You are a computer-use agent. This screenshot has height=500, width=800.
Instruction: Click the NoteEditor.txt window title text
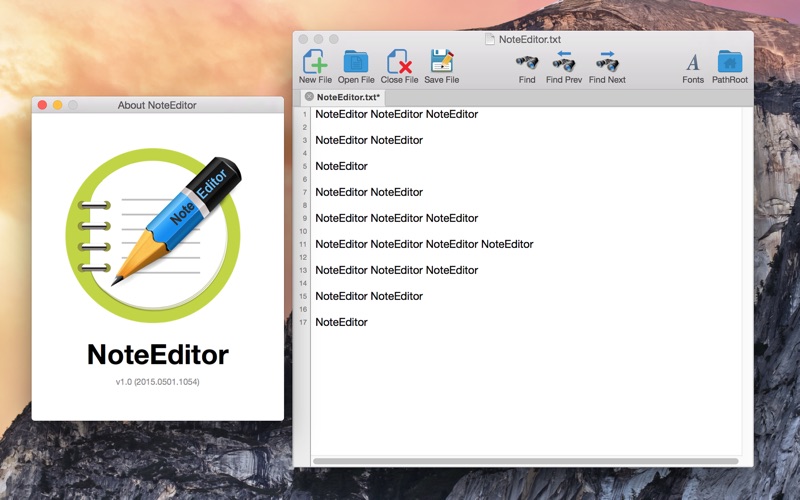point(530,39)
